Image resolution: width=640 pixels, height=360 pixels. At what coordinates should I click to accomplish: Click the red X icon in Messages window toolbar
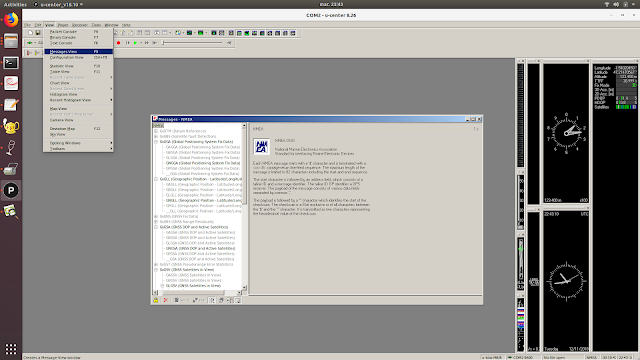click(165, 300)
